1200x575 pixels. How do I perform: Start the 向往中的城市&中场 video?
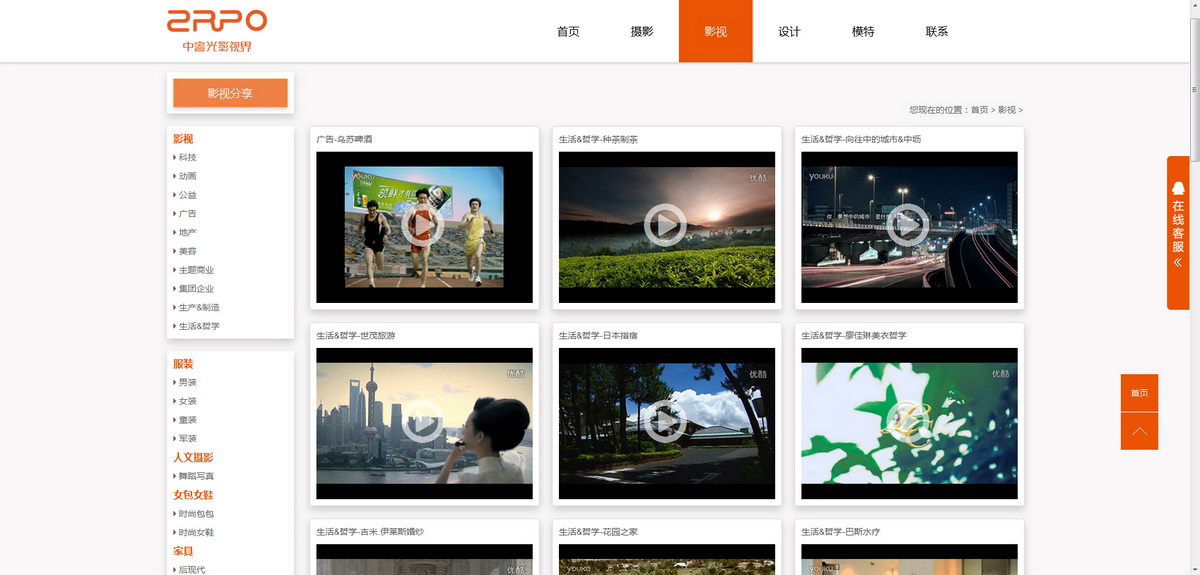pos(908,225)
